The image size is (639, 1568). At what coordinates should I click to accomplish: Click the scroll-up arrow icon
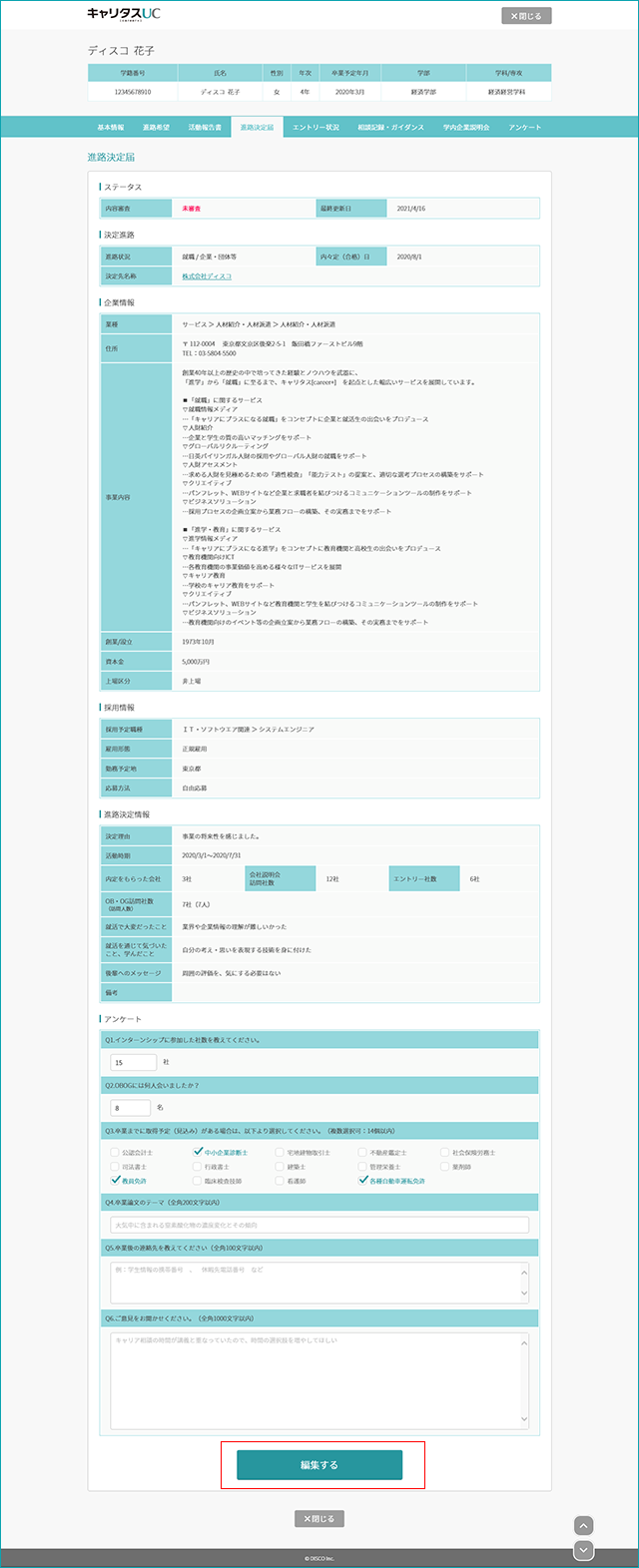click(585, 1526)
